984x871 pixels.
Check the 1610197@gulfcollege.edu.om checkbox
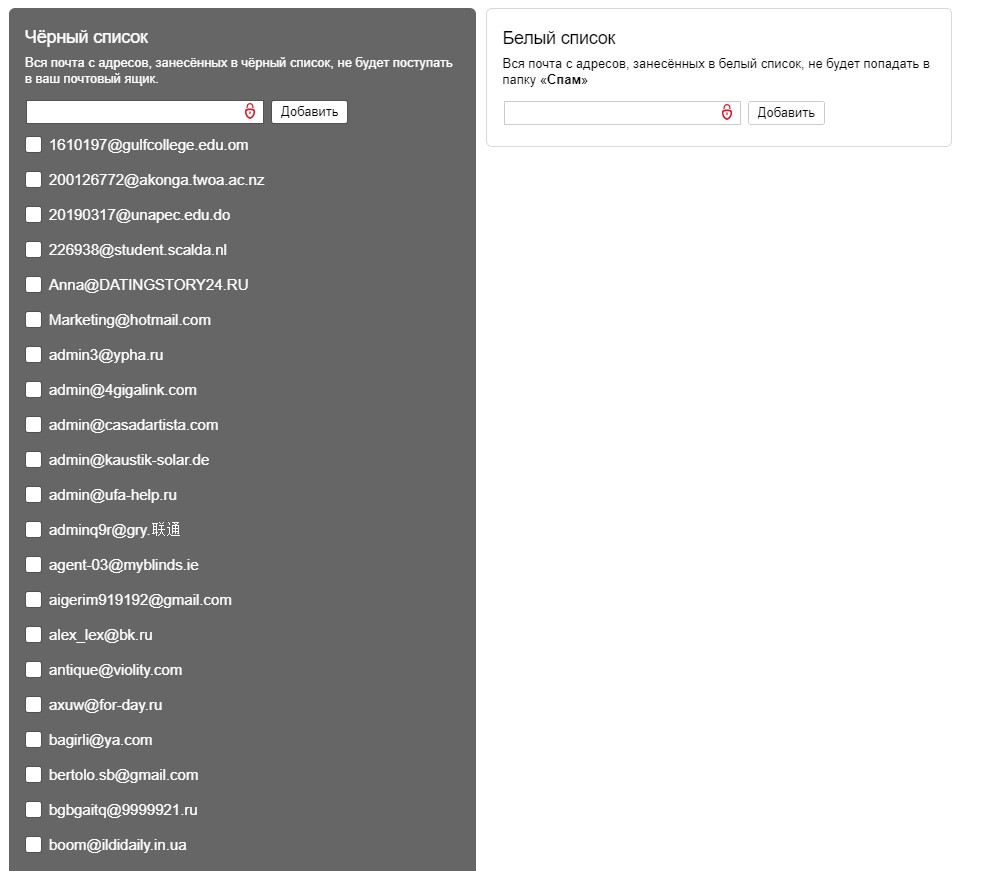[x=33, y=145]
